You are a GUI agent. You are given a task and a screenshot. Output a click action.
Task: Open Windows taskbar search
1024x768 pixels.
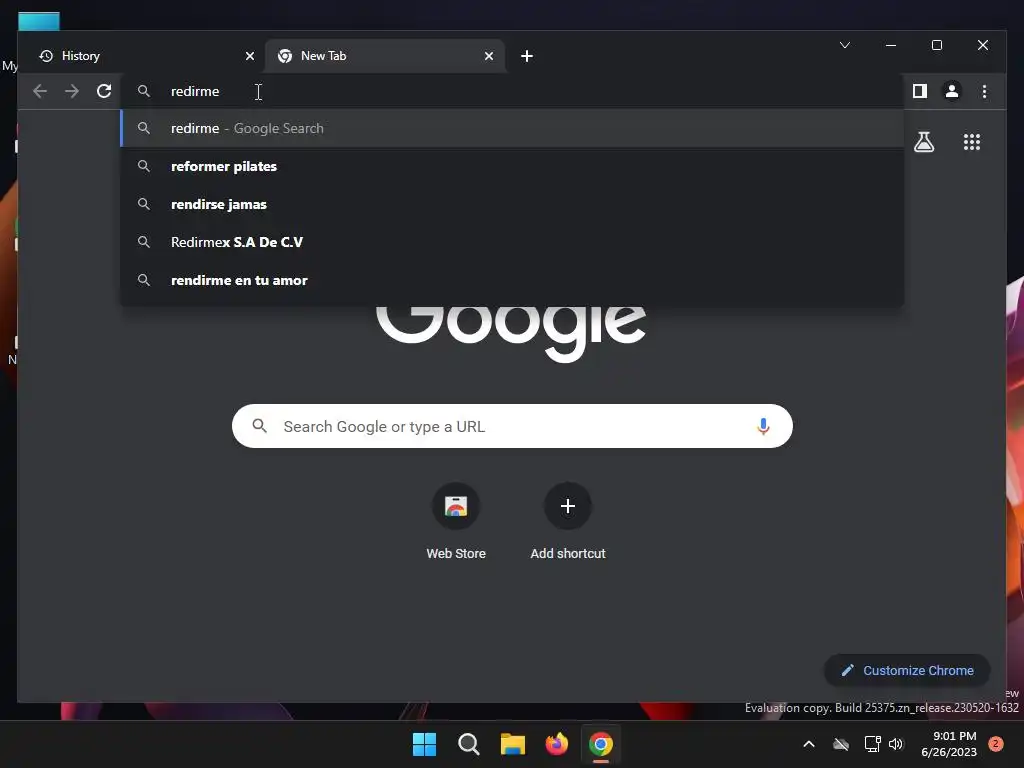(468, 744)
